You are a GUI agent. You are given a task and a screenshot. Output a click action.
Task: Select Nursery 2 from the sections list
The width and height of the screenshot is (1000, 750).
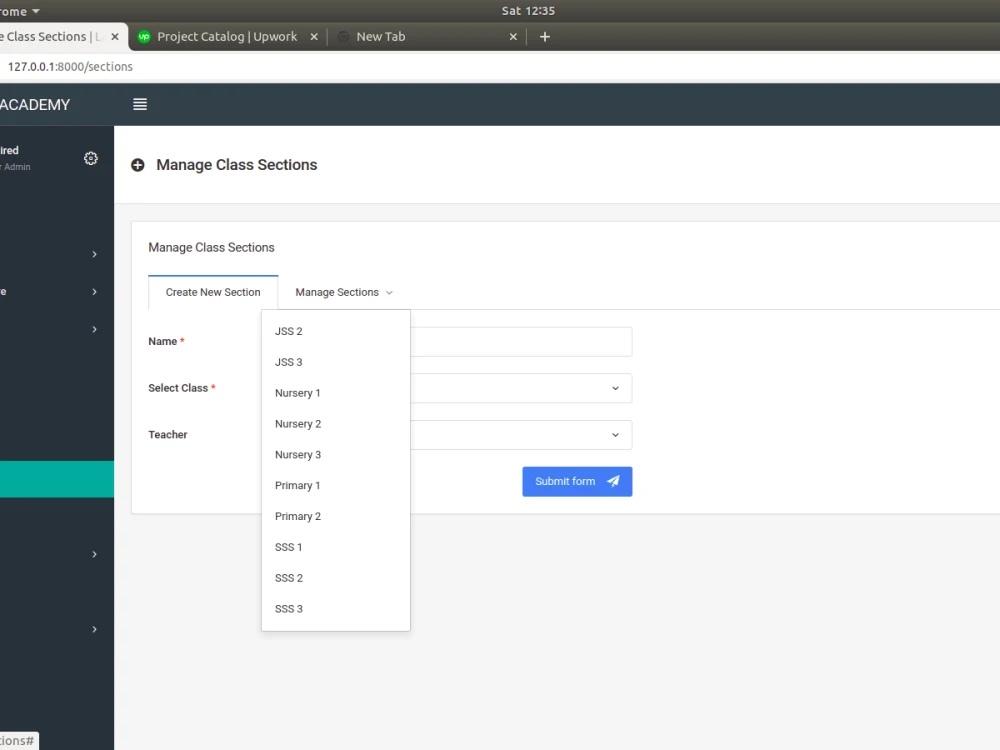(298, 423)
